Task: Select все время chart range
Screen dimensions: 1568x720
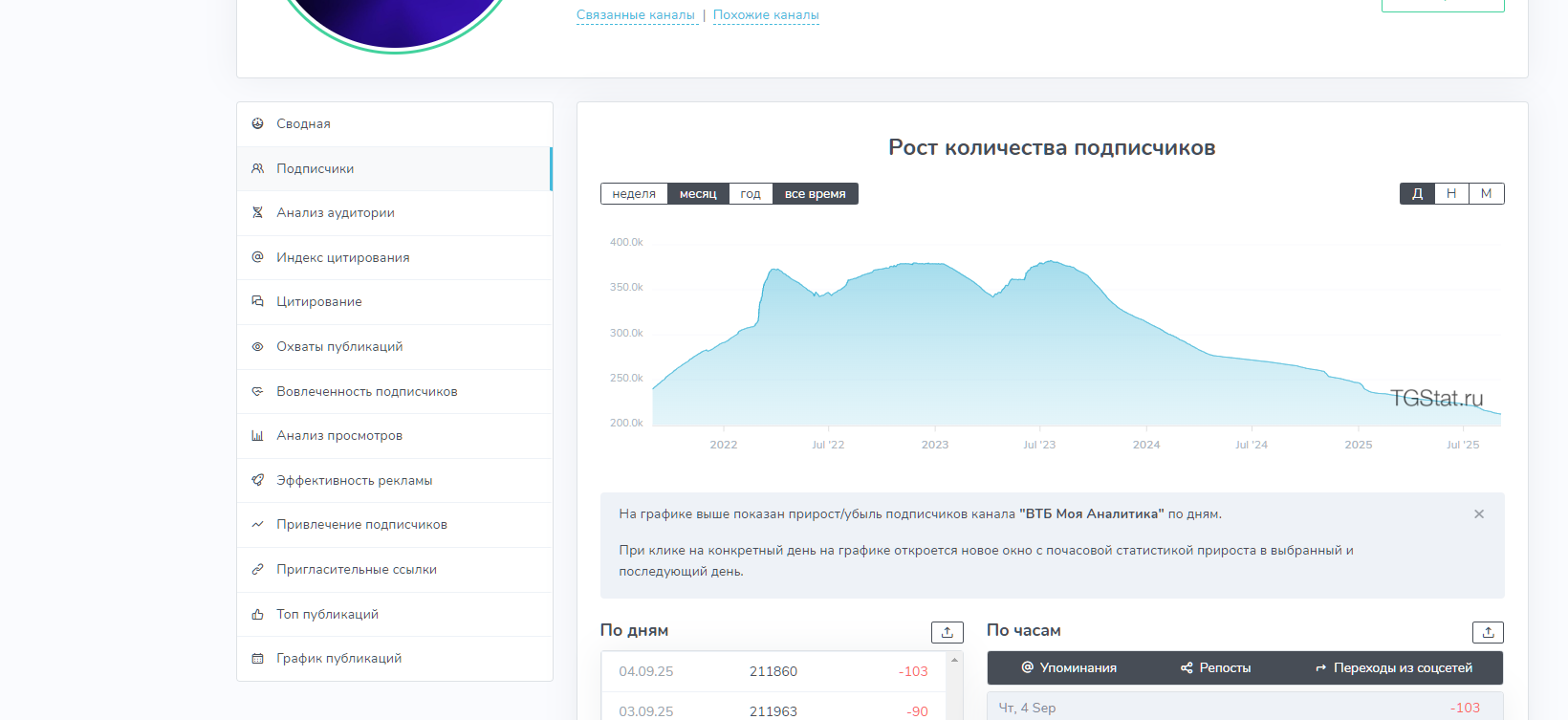Action: click(815, 194)
